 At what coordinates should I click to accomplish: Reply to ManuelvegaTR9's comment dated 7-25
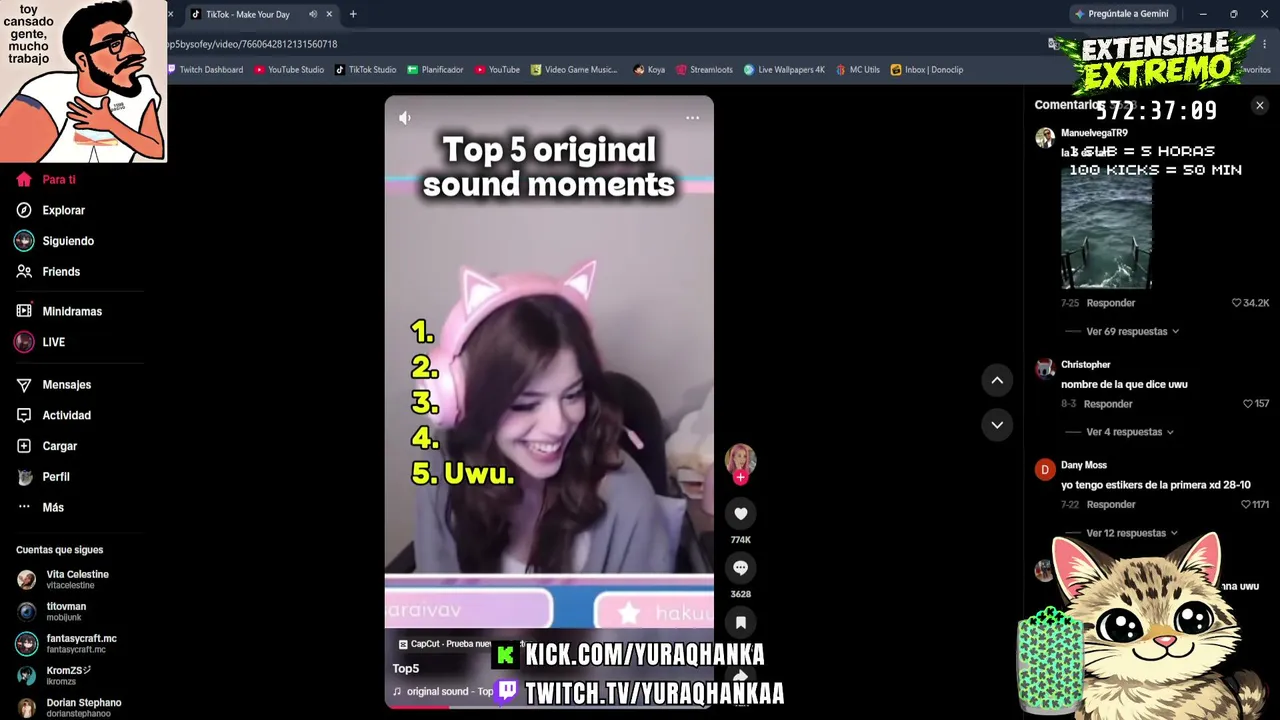click(1111, 303)
